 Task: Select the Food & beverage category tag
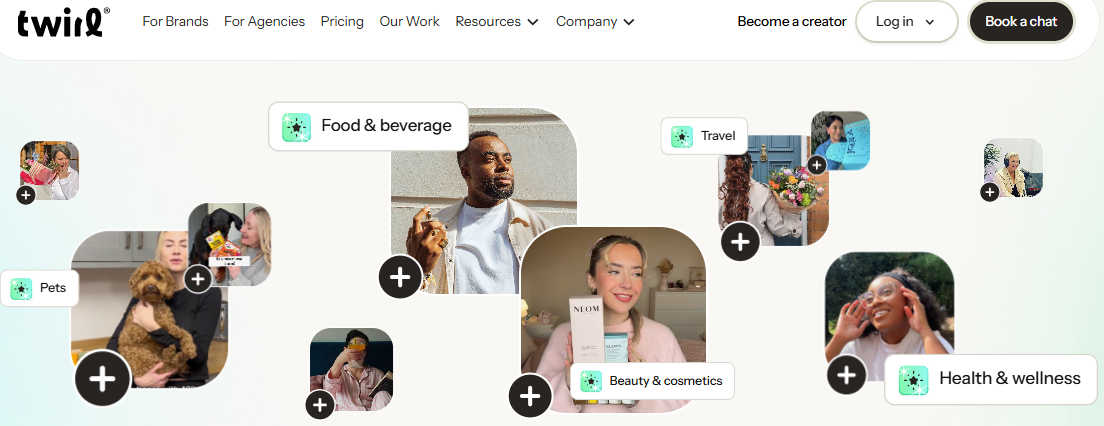pos(368,126)
